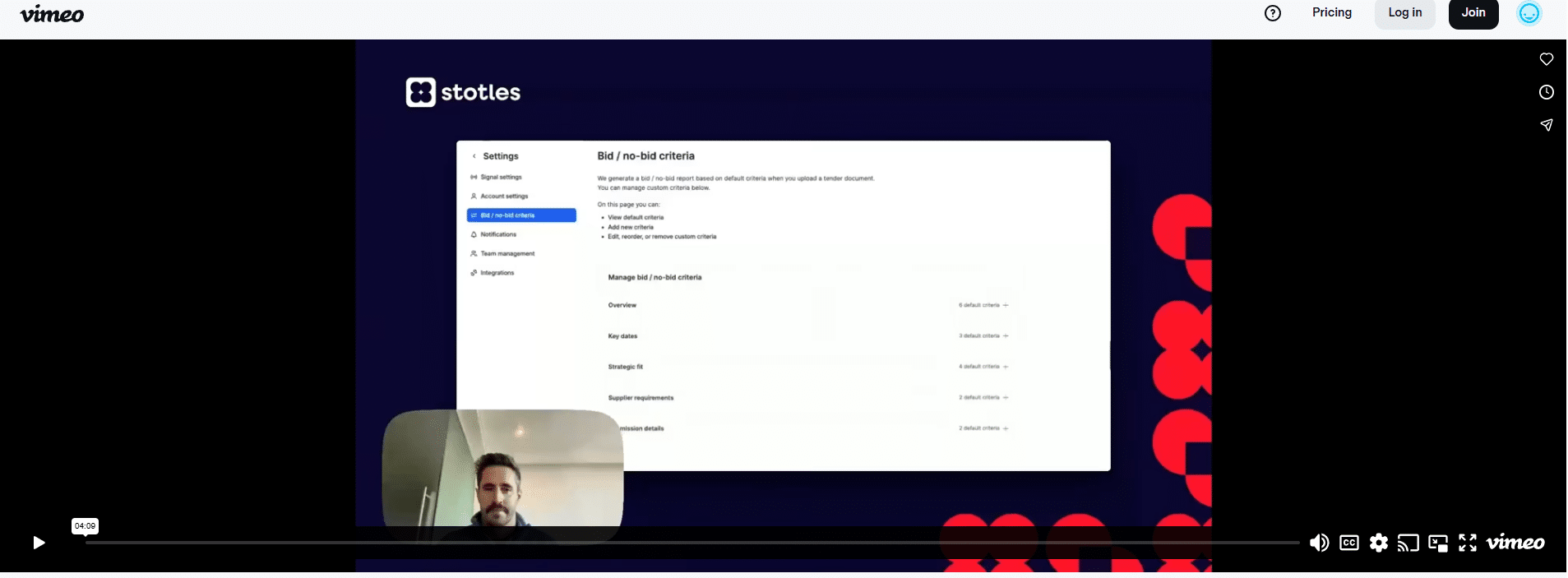Image resolution: width=1568 pixels, height=578 pixels.
Task: Click the Join button
Action: 1473,13
